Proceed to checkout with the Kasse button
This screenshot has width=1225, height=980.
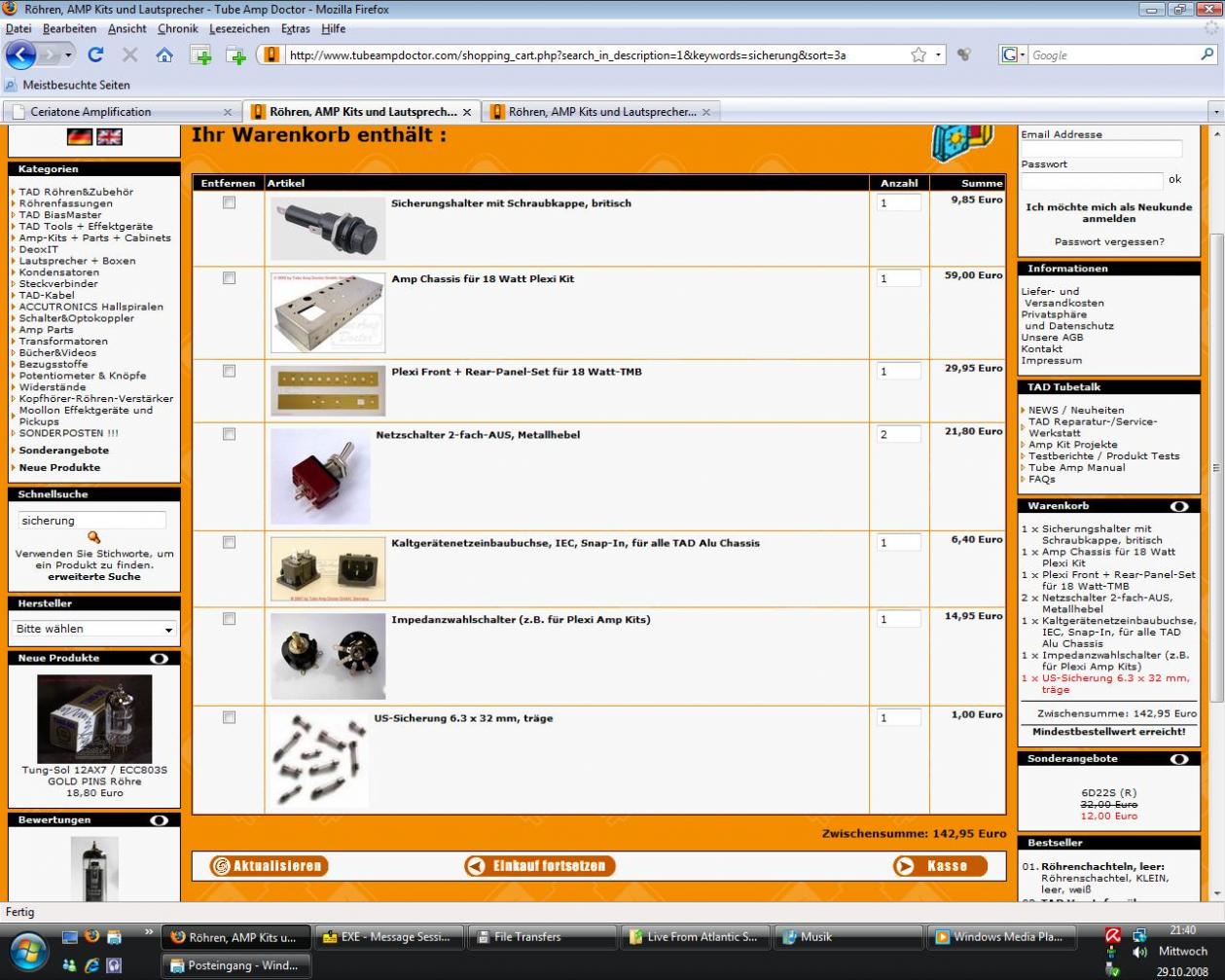coord(940,866)
